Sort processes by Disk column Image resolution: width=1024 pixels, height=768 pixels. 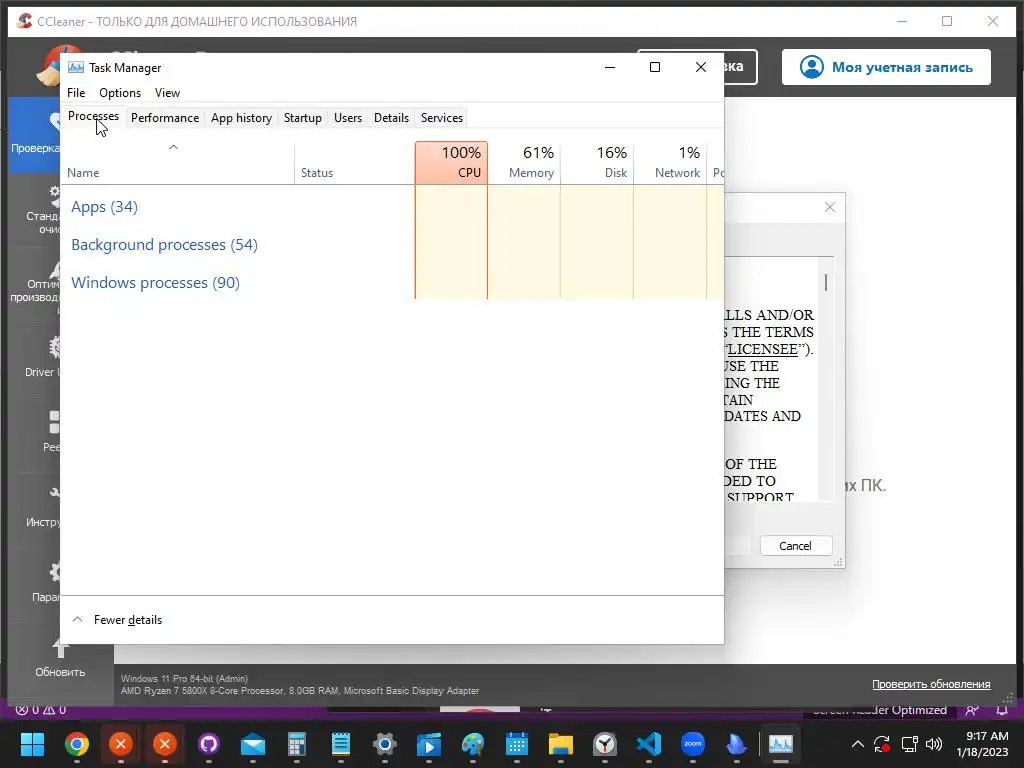point(598,163)
